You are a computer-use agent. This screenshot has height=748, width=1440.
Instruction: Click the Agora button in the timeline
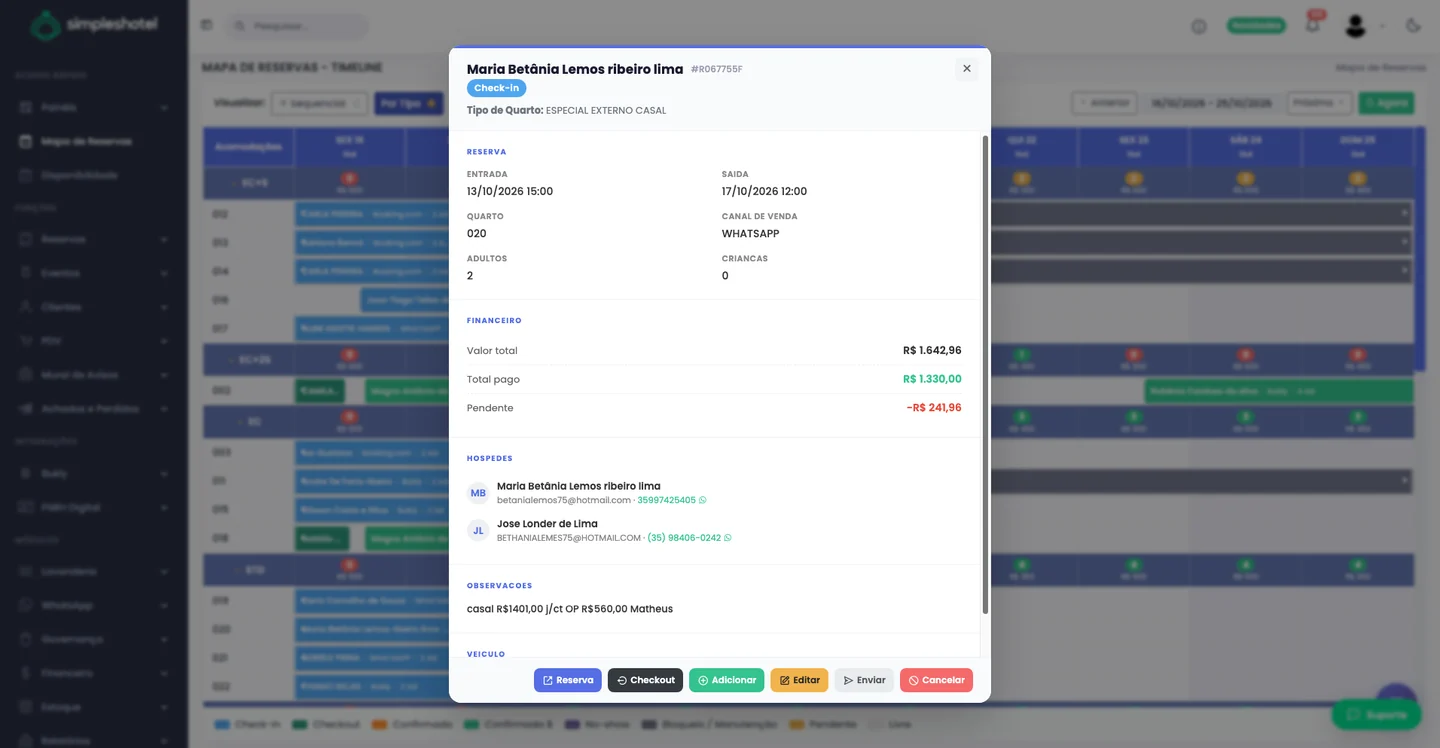1386,103
